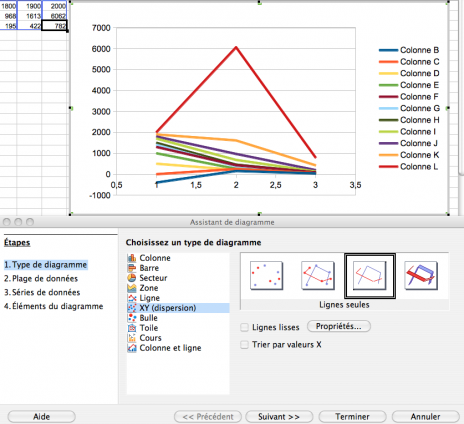Click the Colonne L red legend swatch
This screenshot has height=424, width=464.
point(388,167)
